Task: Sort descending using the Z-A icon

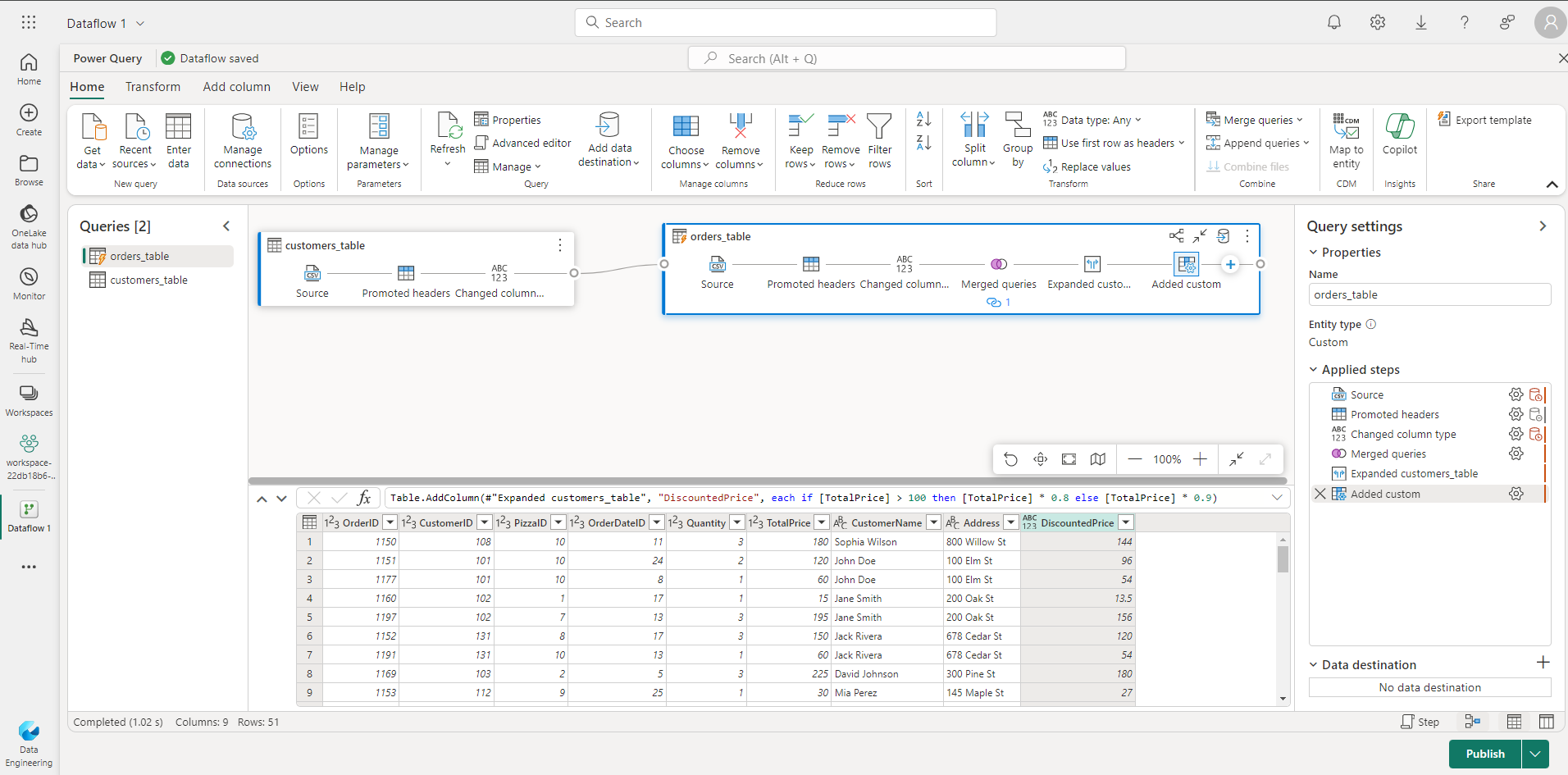Action: pos(923,143)
